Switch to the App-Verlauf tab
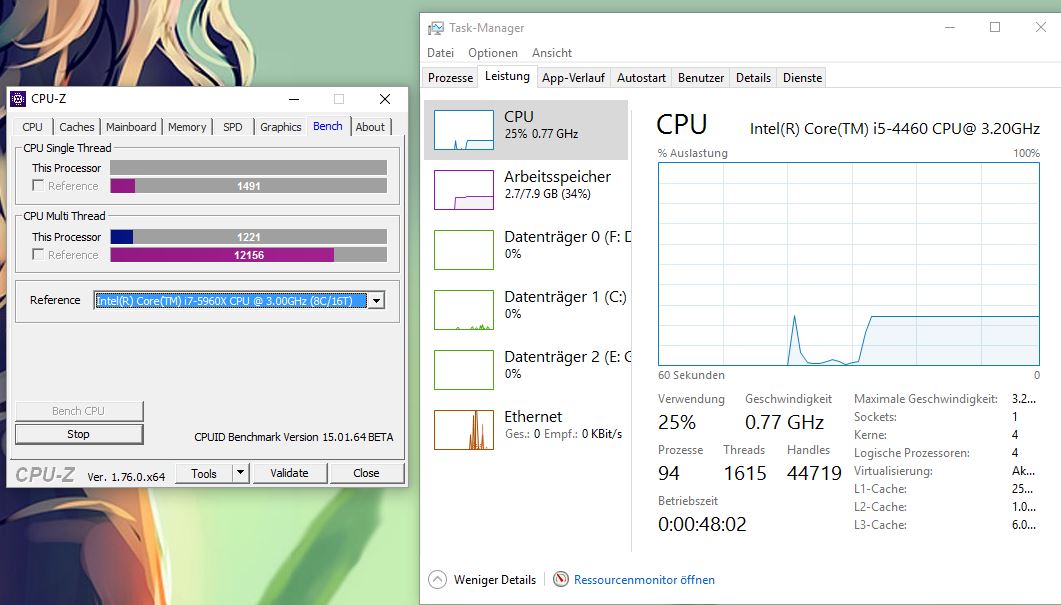This screenshot has width=1061, height=605. click(573, 78)
